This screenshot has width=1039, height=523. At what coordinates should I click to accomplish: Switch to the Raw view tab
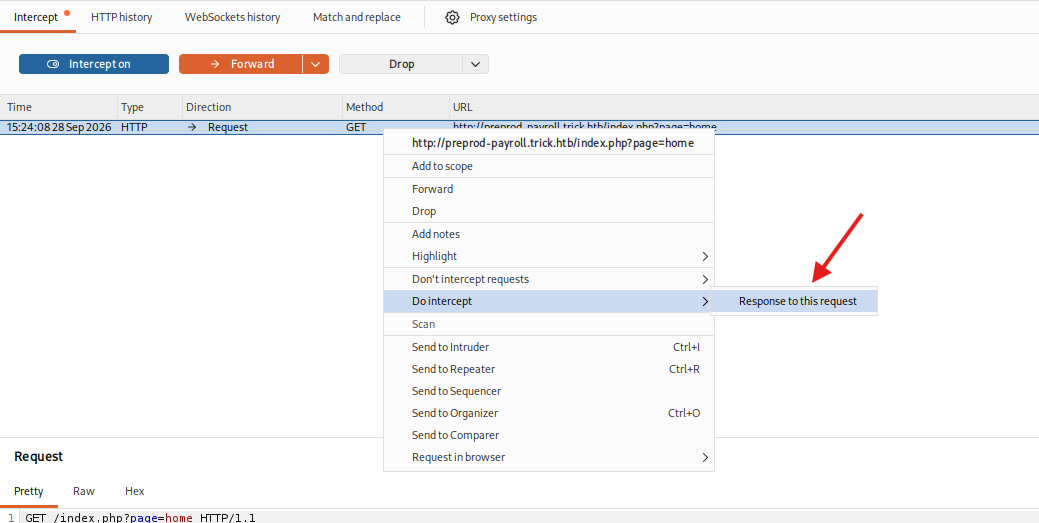tap(83, 491)
